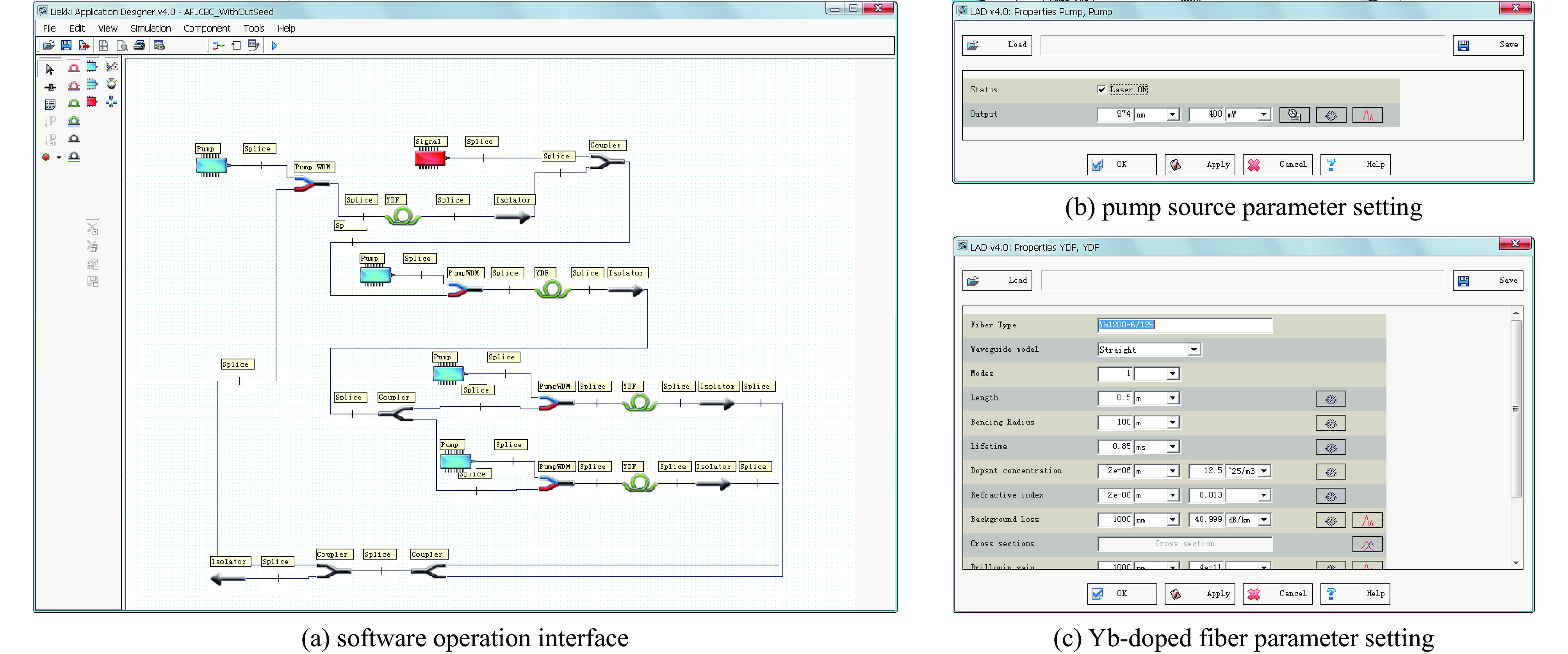
Task: Open the Component menu
Action: tap(207, 28)
